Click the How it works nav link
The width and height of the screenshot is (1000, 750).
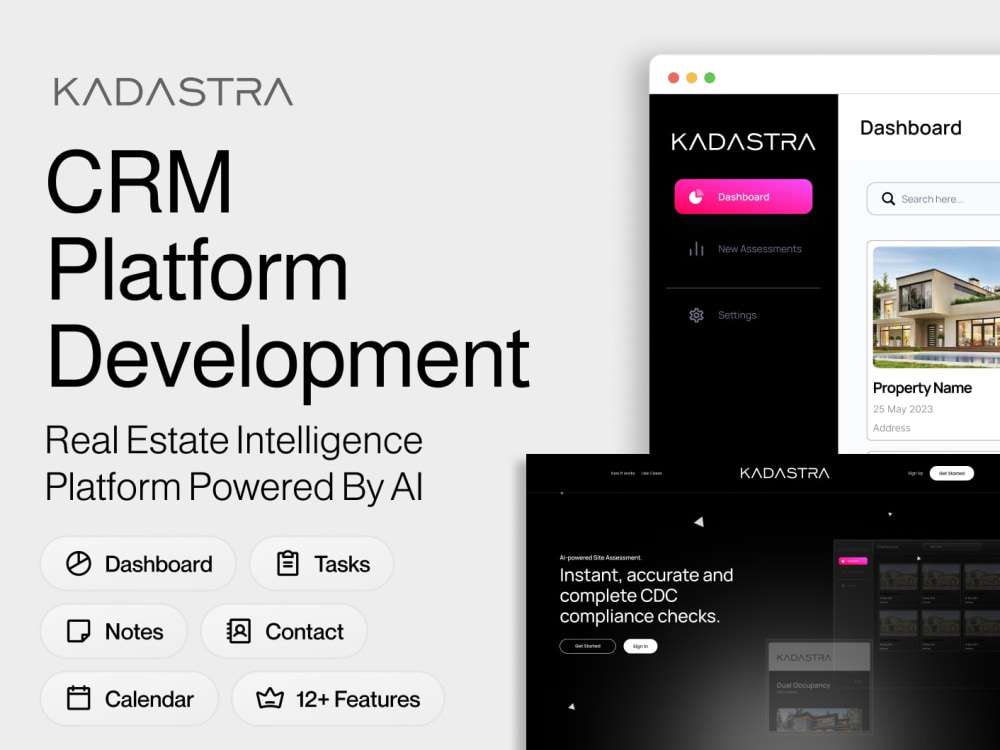pos(622,473)
